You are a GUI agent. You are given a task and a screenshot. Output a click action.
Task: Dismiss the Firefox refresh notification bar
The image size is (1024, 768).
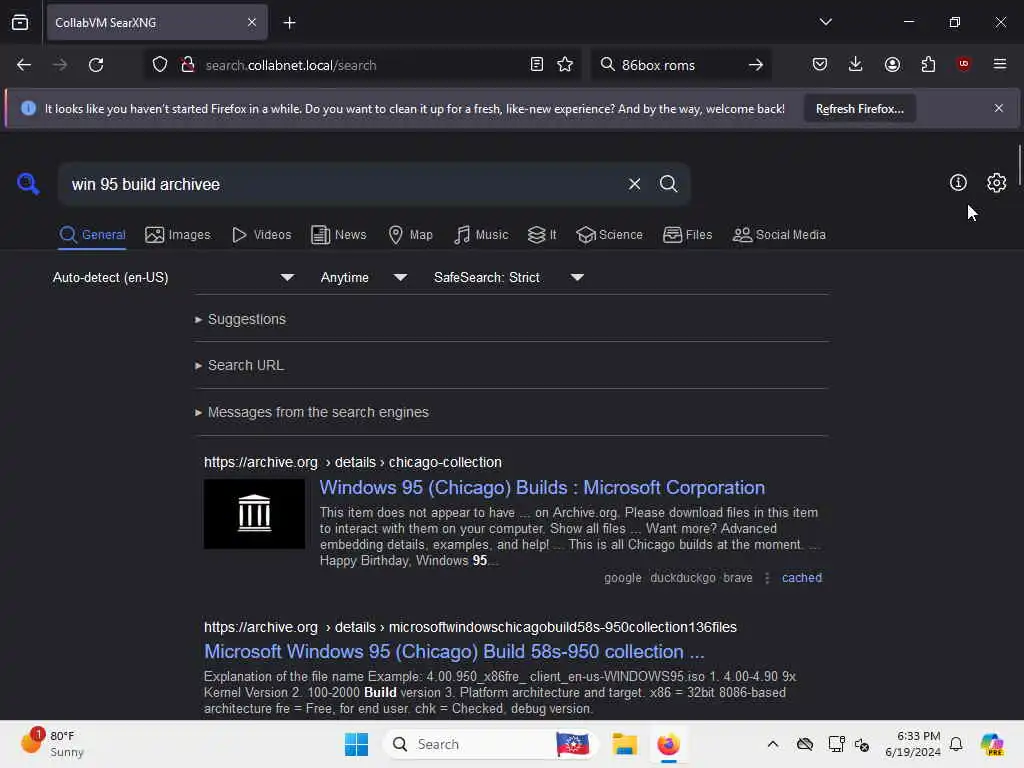pyautogui.click(x=998, y=108)
